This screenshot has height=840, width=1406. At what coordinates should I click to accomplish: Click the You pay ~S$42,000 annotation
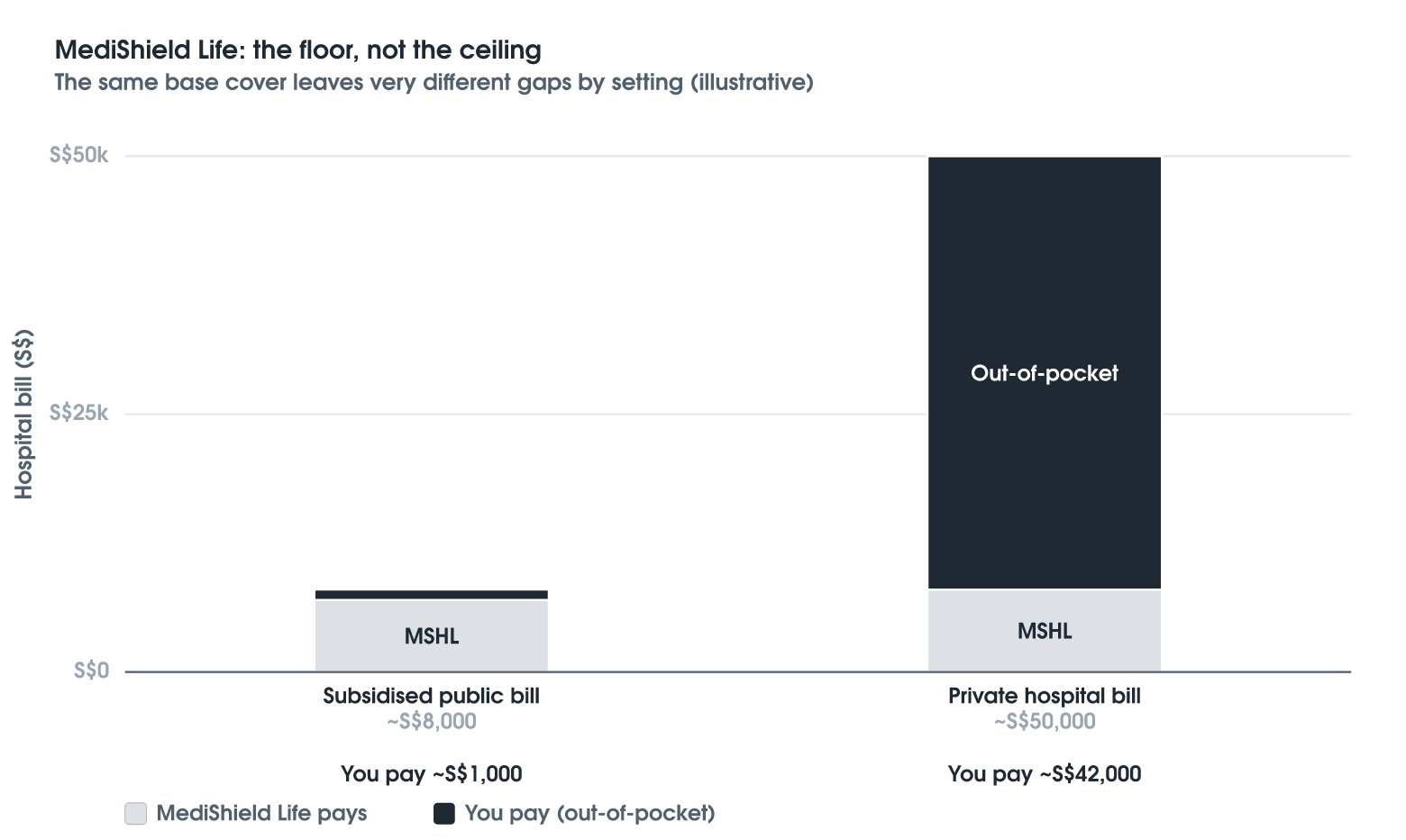pyautogui.click(x=1045, y=773)
